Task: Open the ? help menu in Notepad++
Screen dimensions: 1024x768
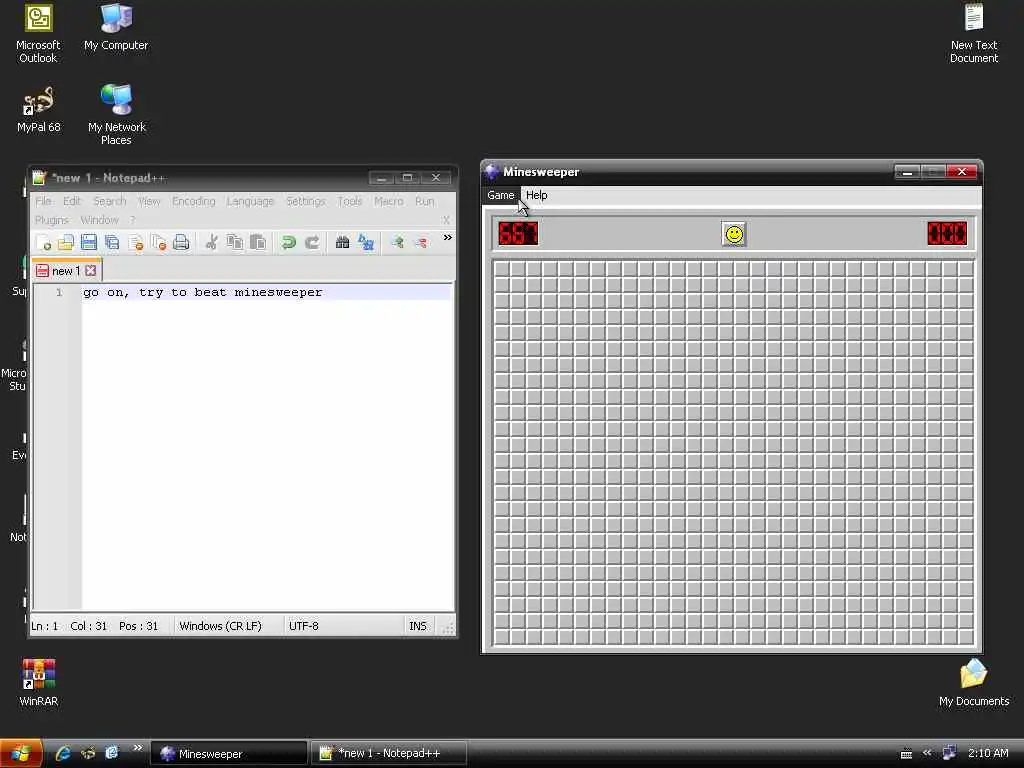Action: (x=132, y=220)
